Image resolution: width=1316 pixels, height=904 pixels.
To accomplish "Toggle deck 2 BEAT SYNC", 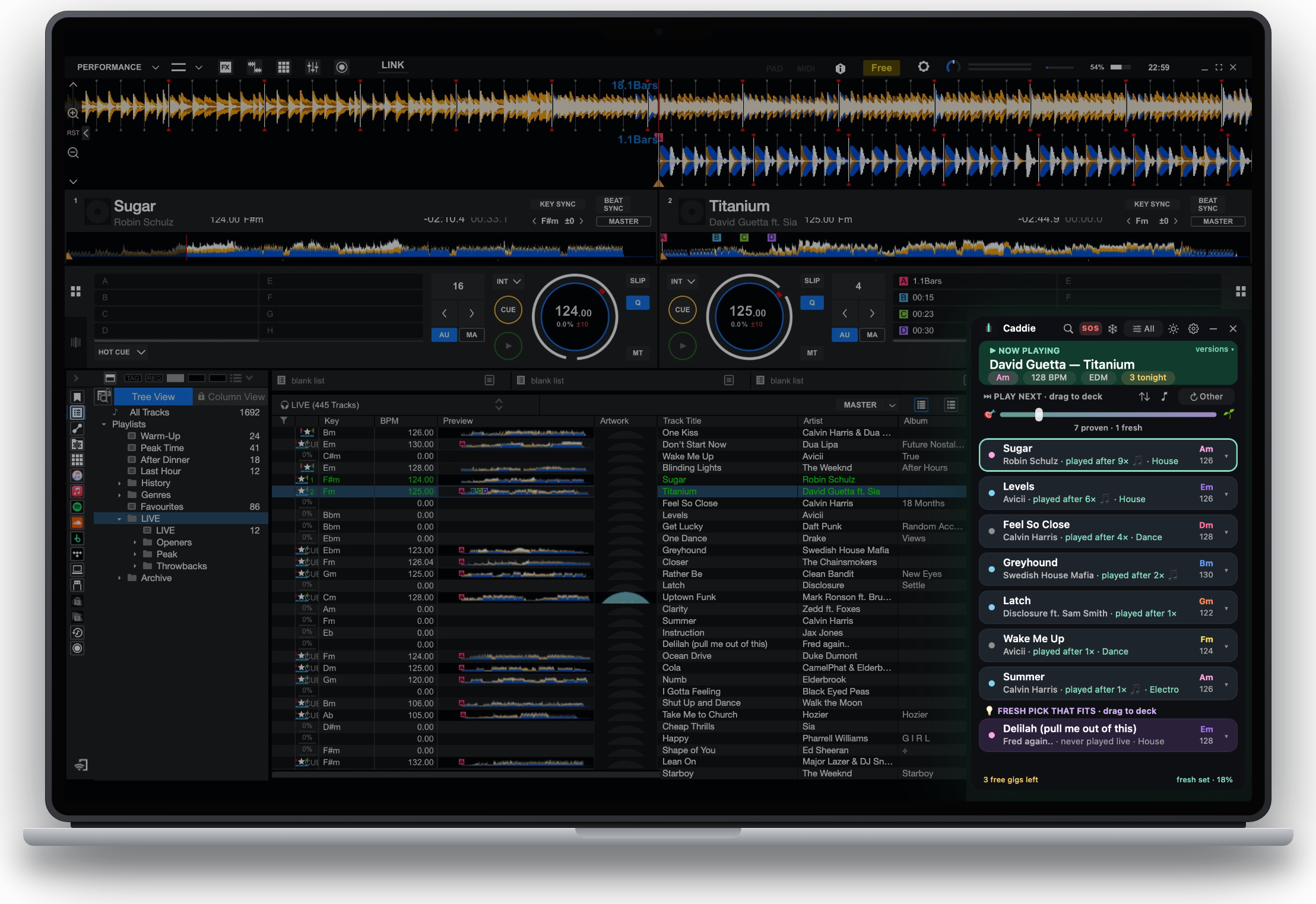I will tap(1207, 205).
